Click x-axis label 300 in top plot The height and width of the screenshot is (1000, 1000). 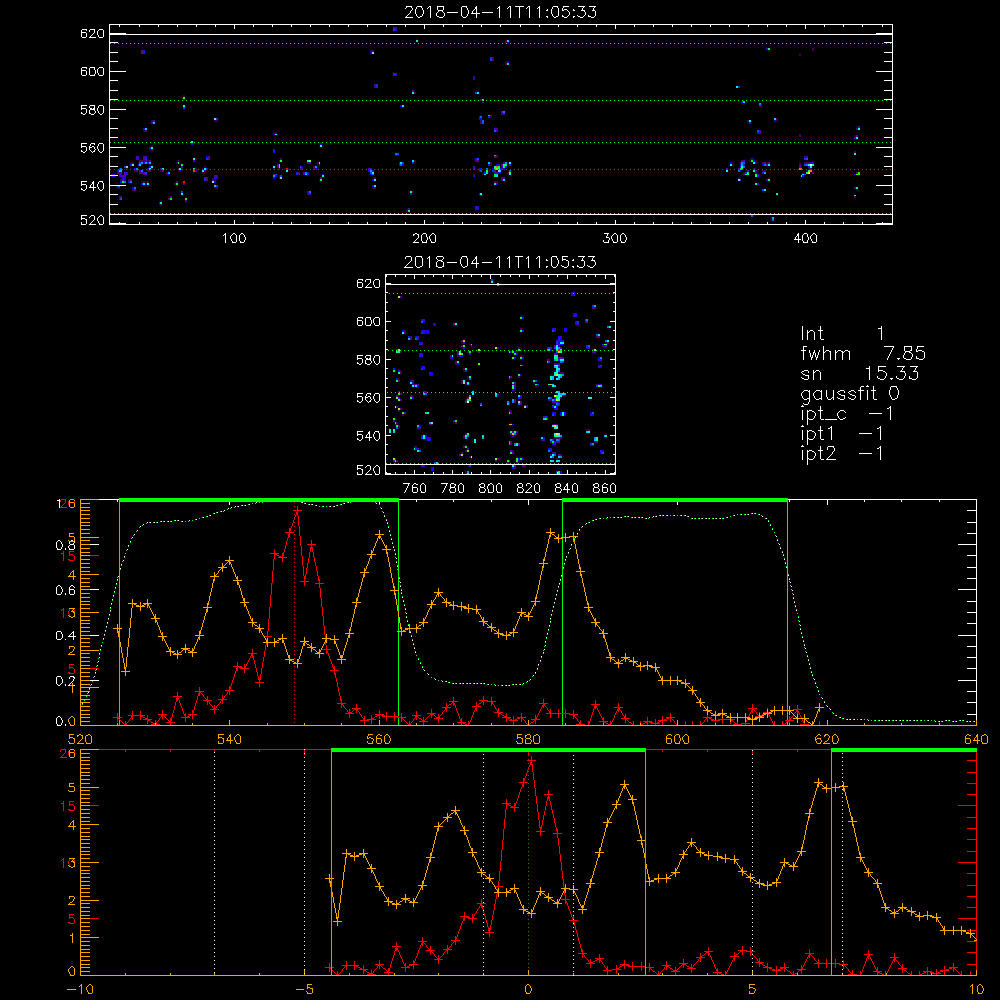(615, 239)
